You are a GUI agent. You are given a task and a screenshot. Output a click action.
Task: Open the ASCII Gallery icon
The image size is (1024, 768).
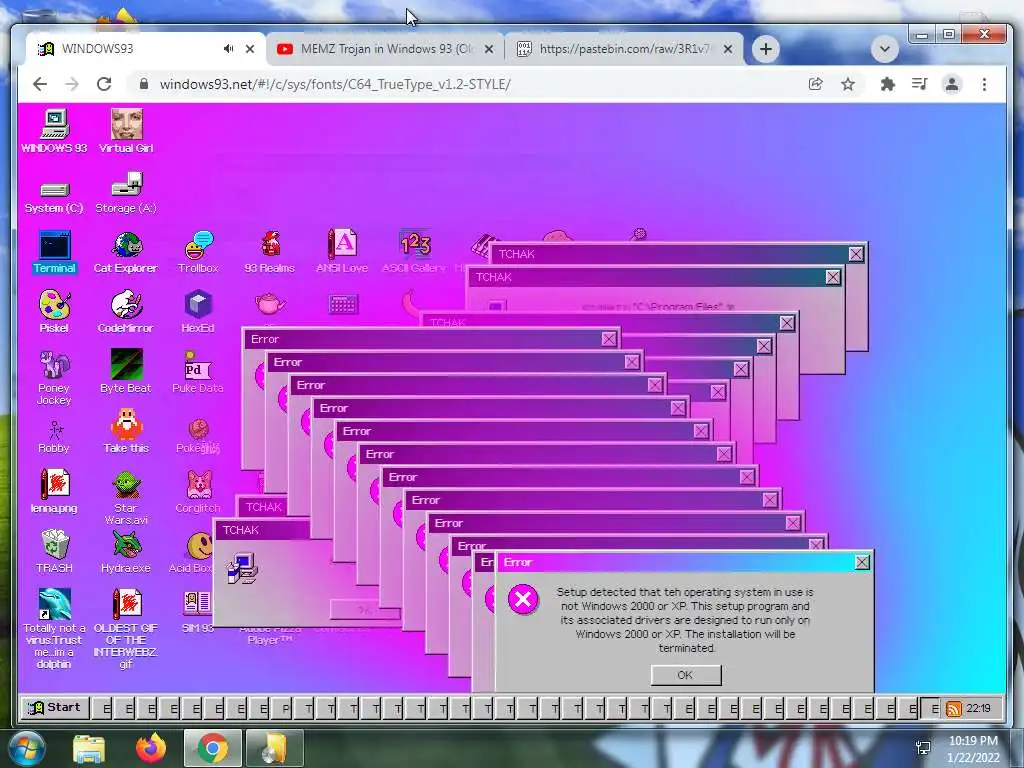tap(414, 252)
